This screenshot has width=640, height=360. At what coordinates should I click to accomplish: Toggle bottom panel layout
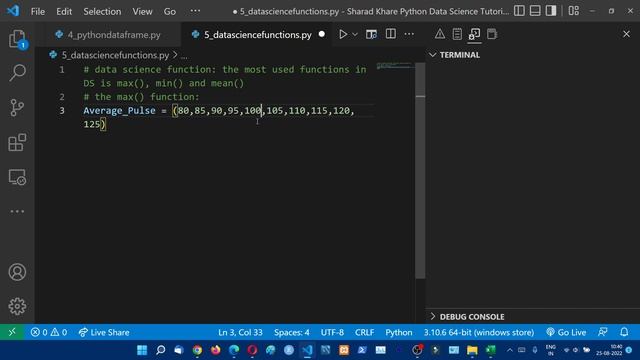pyautogui.click(x=535, y=11)
